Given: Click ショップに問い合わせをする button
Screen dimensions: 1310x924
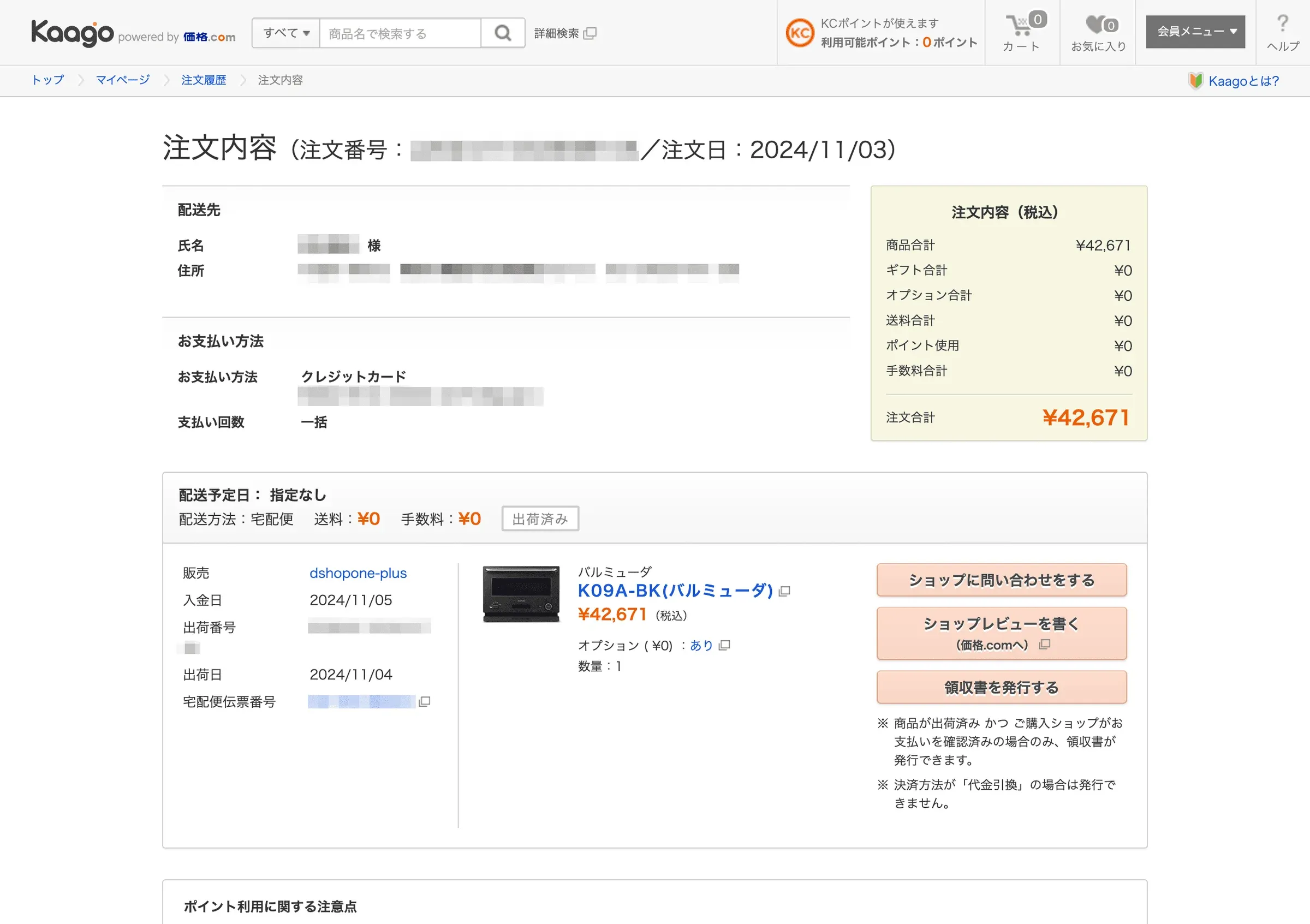Looking at the screenshot, I should tap(1001, 580).
